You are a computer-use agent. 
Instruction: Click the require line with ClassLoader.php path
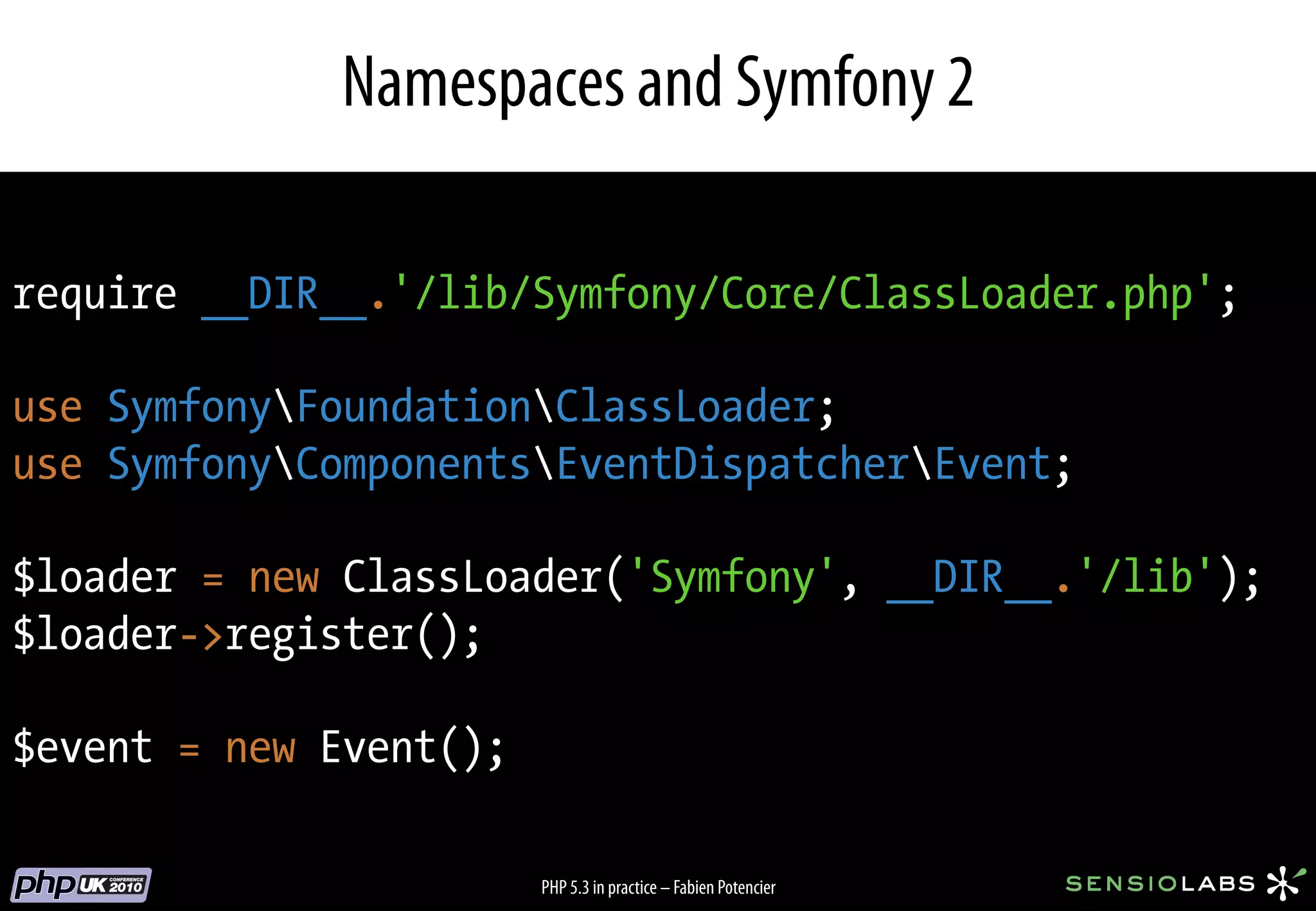(624, 295)
